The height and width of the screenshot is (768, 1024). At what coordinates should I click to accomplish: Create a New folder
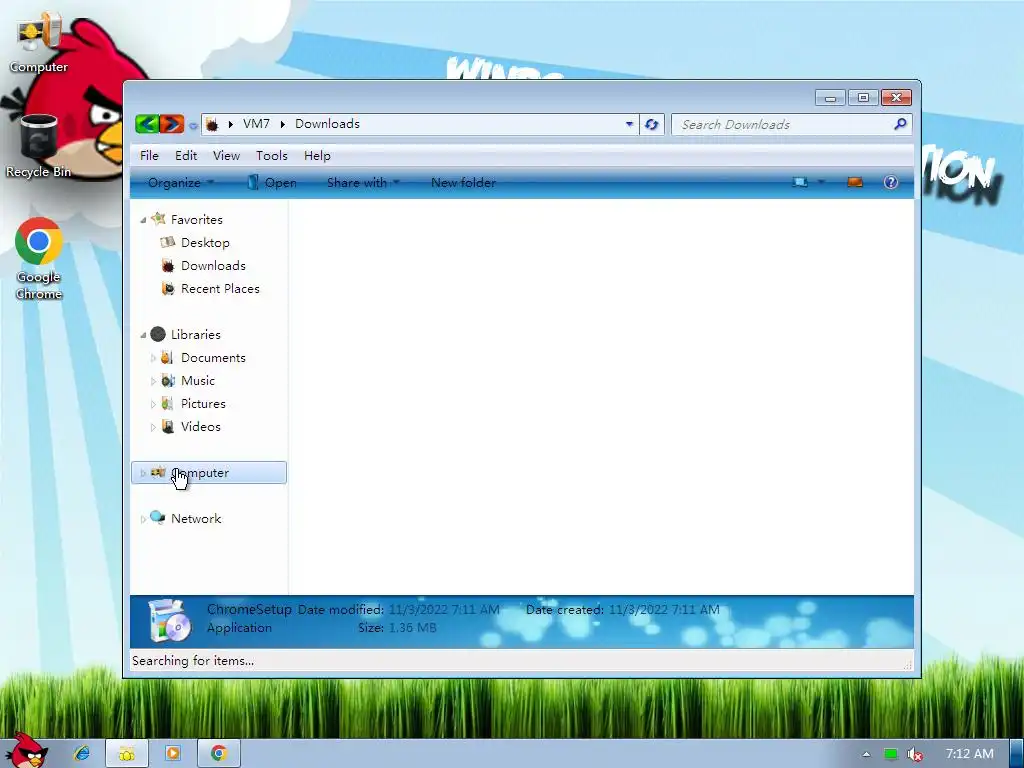[463, 183]
